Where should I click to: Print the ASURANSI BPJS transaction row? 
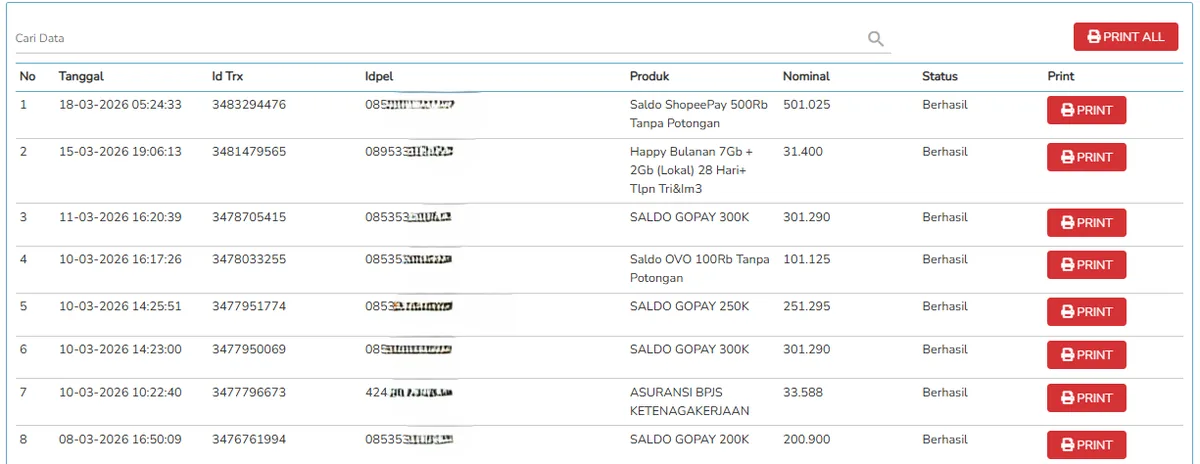tap(1086, 398)
